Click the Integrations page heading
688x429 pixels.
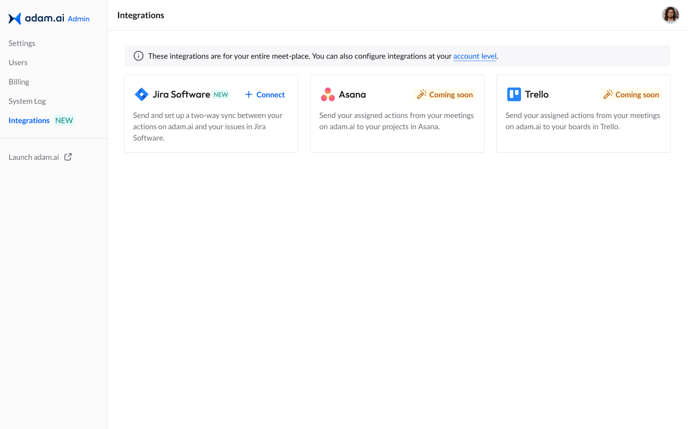[141, 15]
